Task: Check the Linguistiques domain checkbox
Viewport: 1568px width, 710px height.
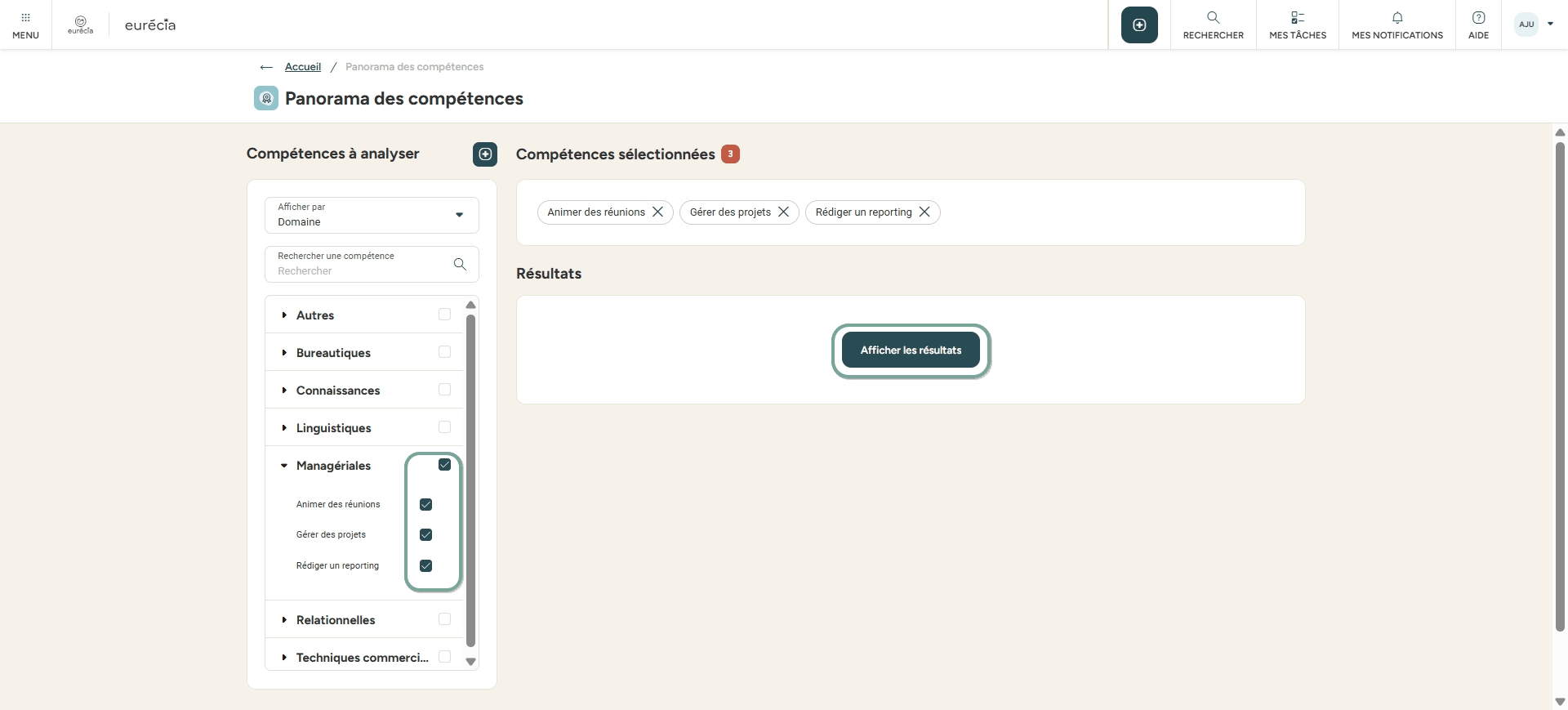Action: 444,427
